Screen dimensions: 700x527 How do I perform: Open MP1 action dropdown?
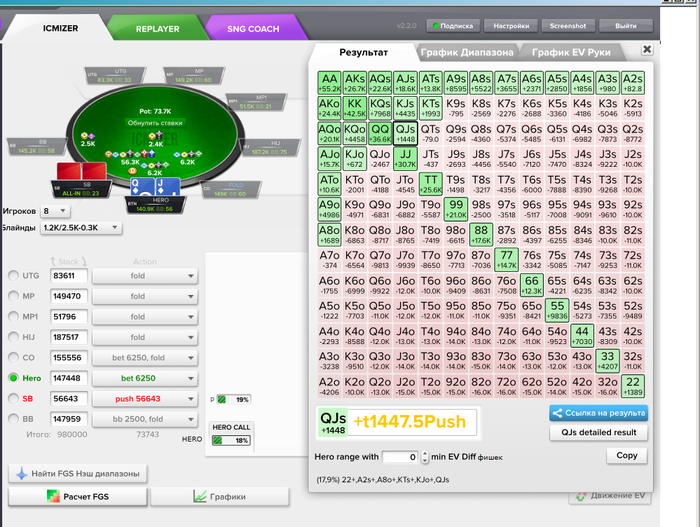(145, 317)
